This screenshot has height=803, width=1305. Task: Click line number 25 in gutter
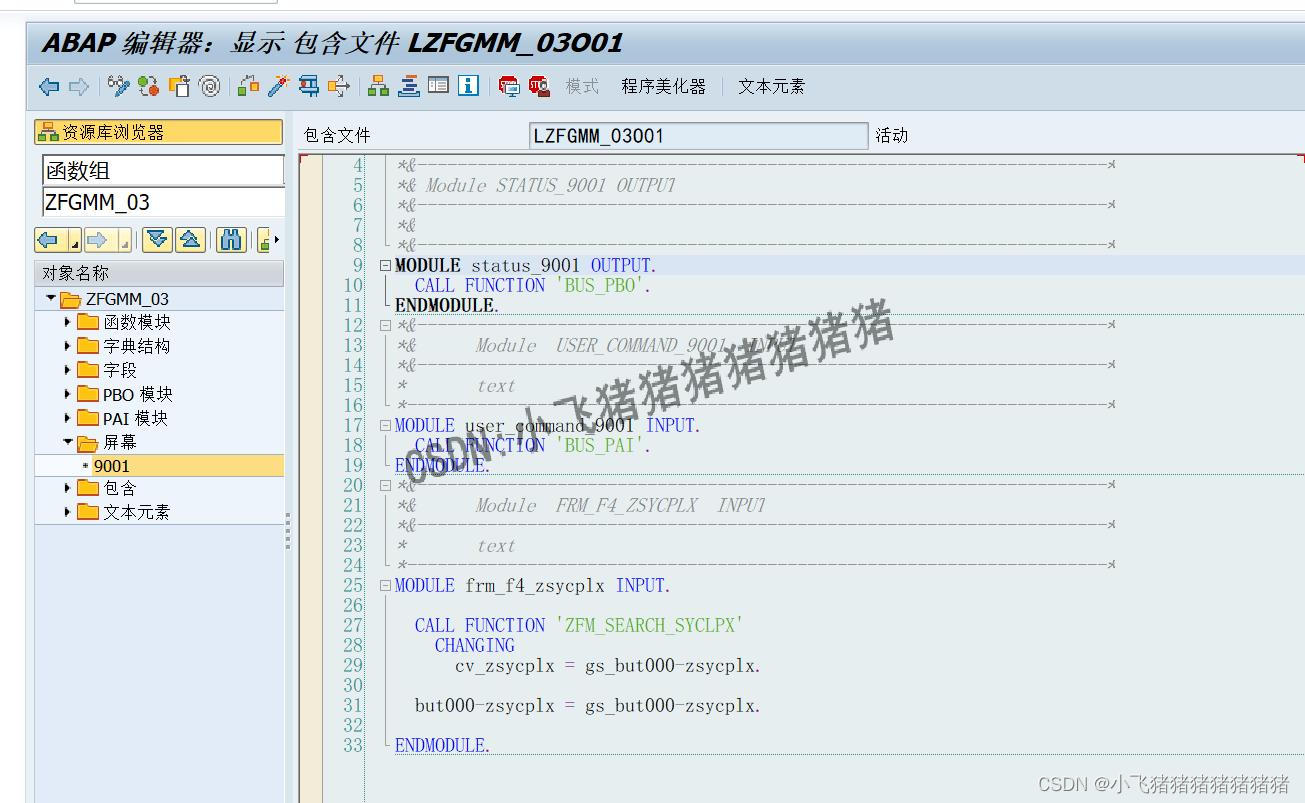[352, 586]
